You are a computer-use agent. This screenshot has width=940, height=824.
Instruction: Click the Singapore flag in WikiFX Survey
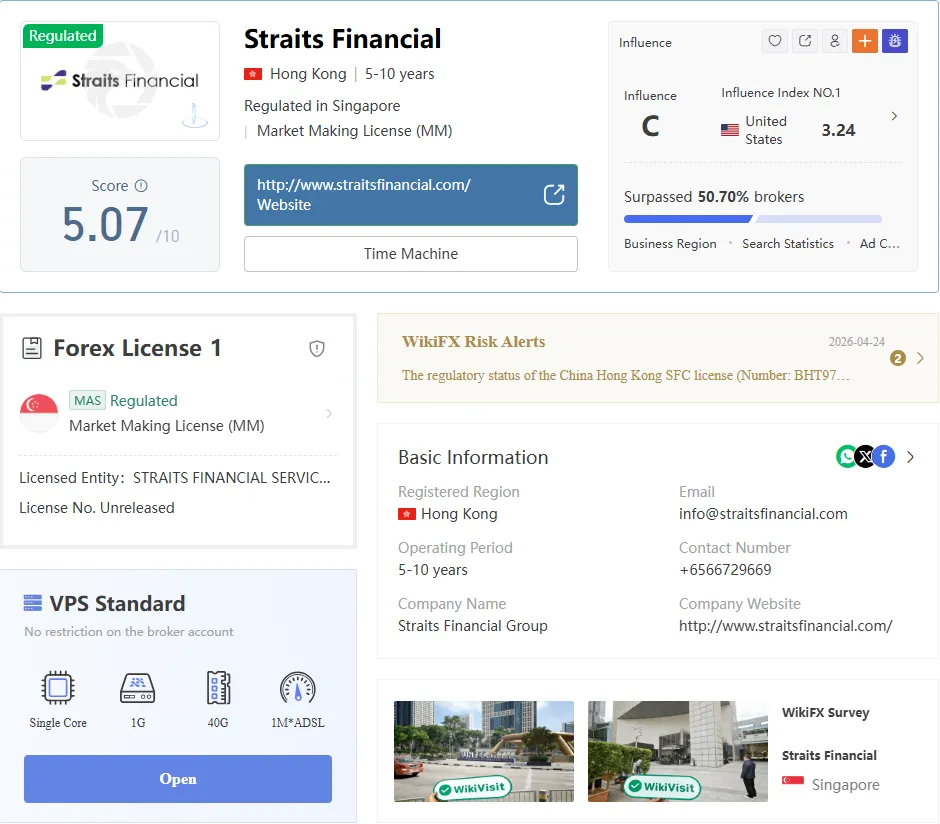tap(793, 784)
